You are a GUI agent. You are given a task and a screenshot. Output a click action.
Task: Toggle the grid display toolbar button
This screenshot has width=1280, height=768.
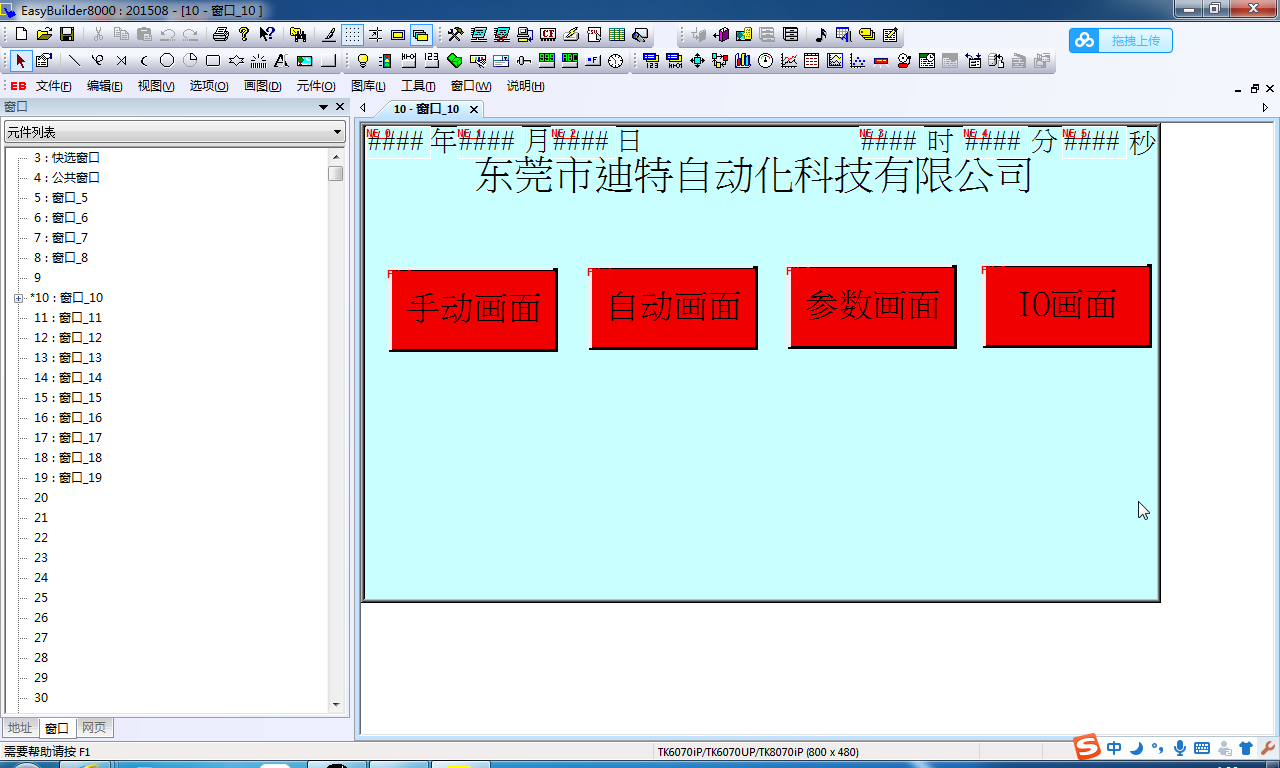pos(352,34)
